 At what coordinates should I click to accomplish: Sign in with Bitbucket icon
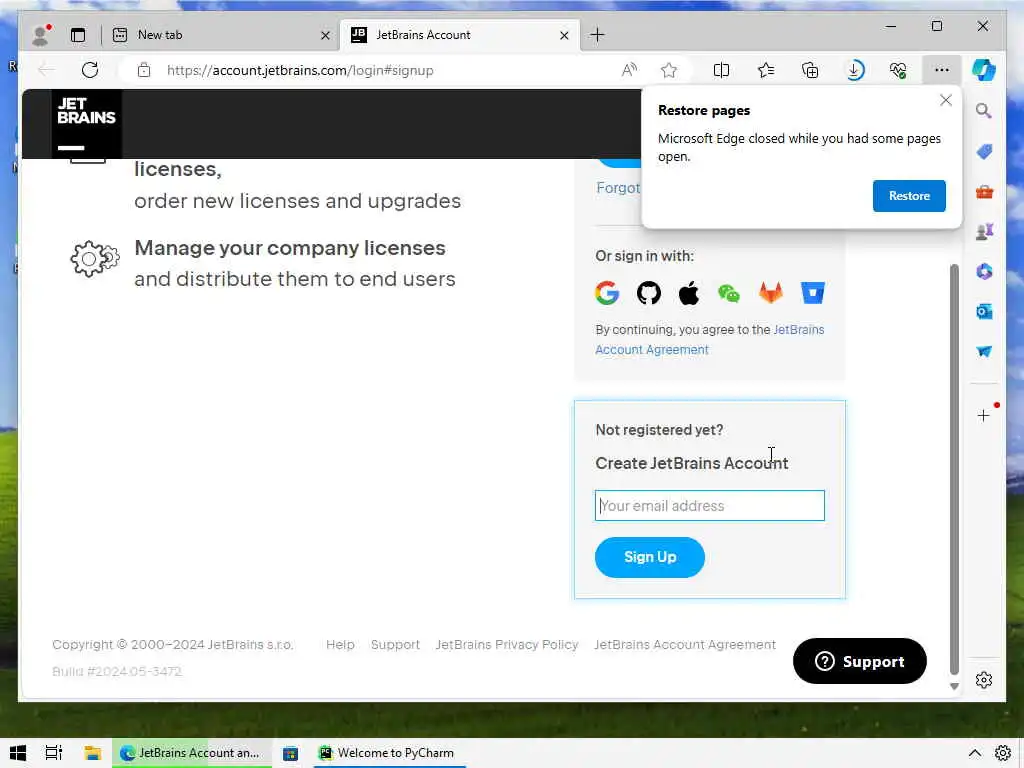tap(812, 293)
